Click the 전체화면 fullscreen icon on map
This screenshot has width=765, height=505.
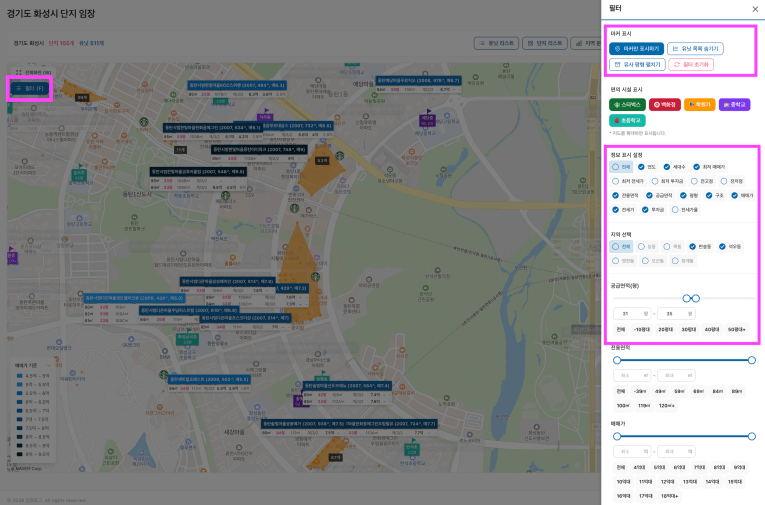19,72
